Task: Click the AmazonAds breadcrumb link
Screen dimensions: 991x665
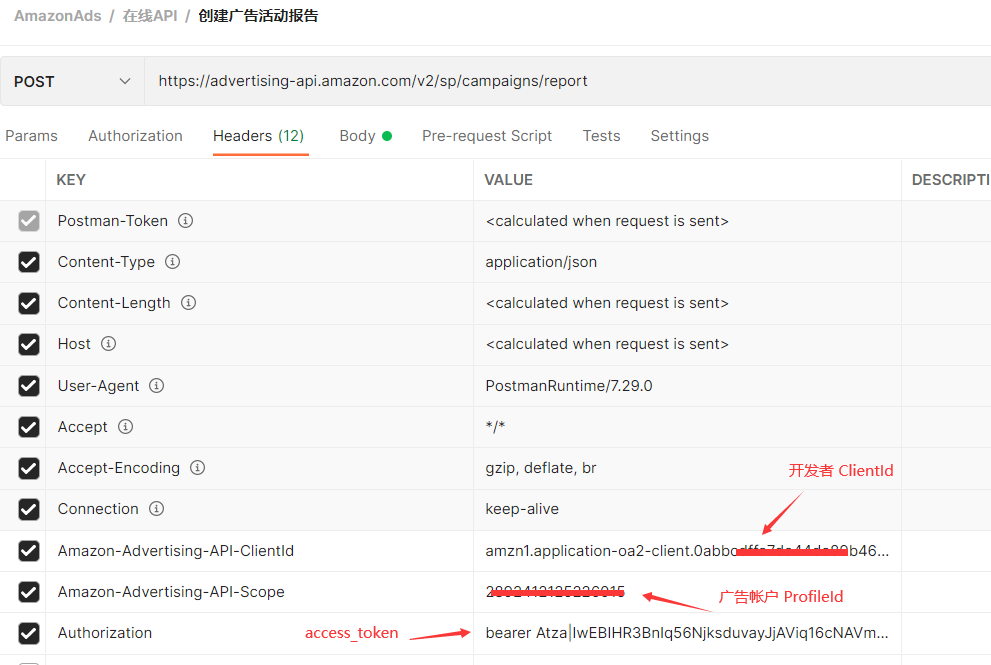Action: [x=58, y=16]
